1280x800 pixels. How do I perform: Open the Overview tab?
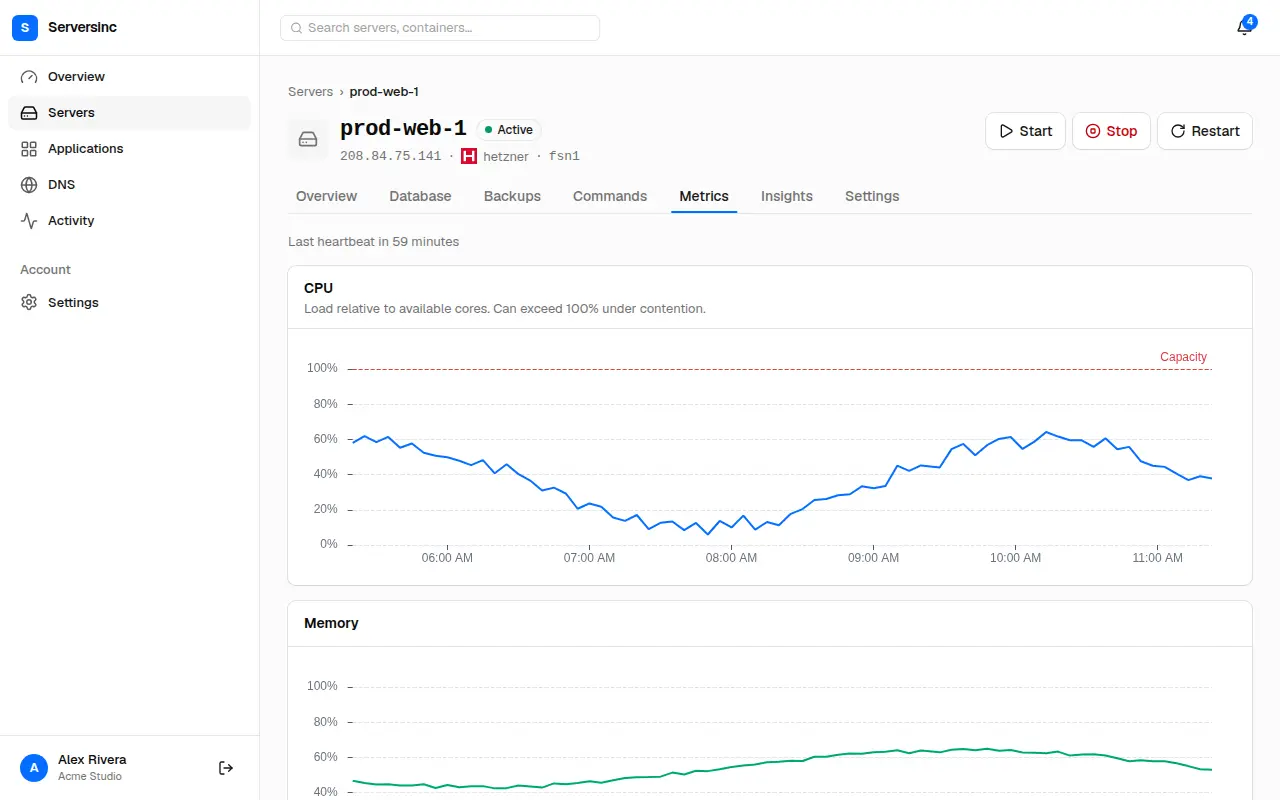326,196
